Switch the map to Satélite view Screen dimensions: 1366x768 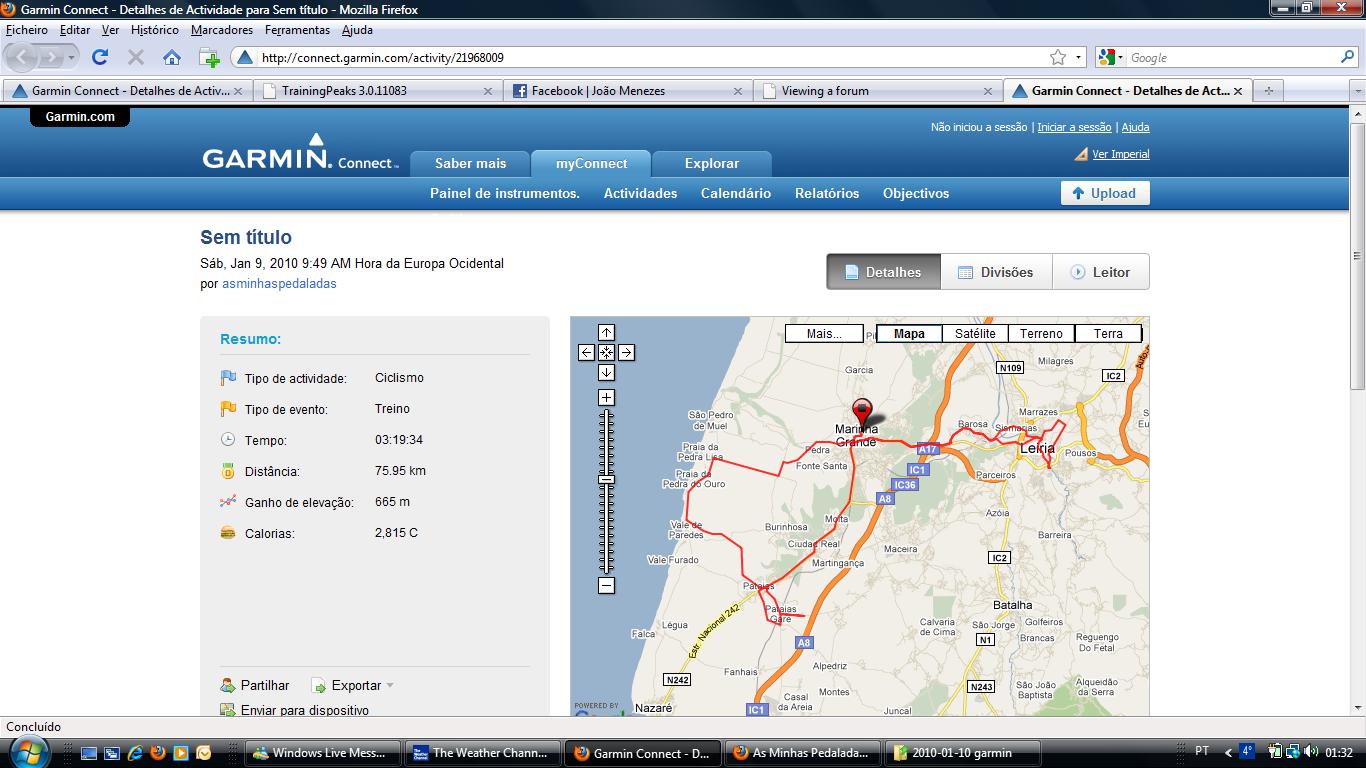(x=973, y=333)
